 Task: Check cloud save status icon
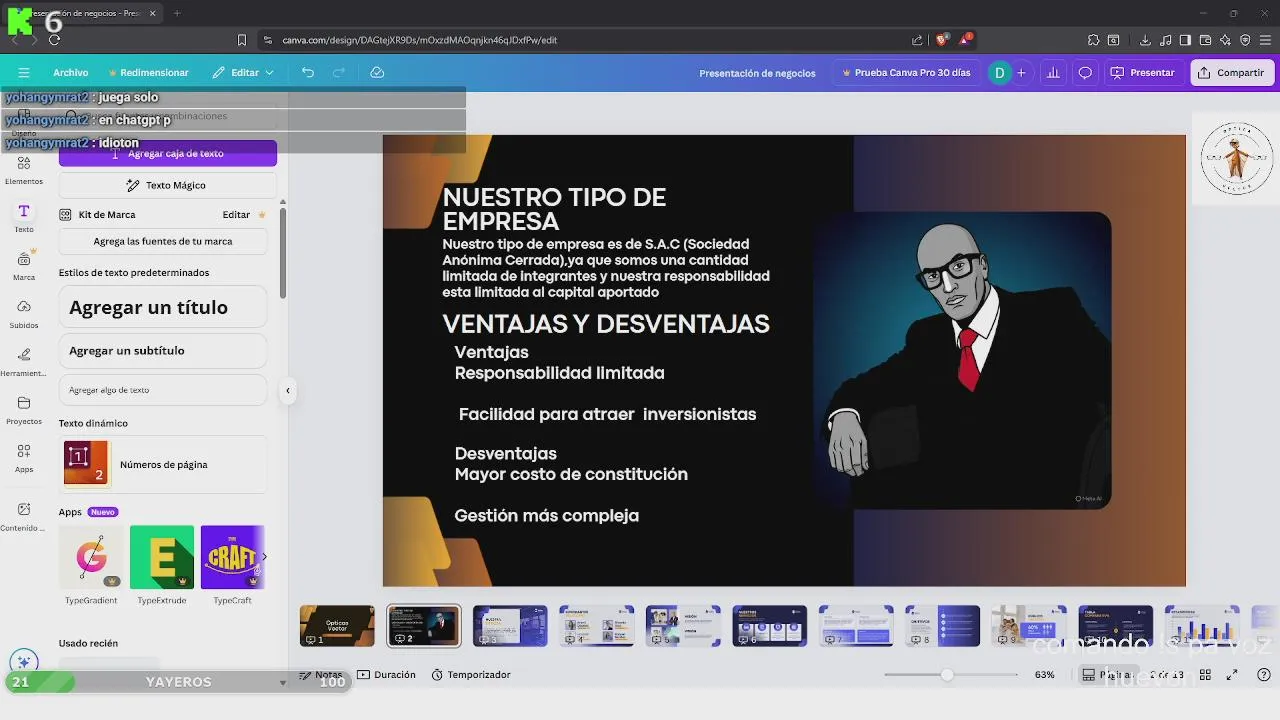pos(377,73)
